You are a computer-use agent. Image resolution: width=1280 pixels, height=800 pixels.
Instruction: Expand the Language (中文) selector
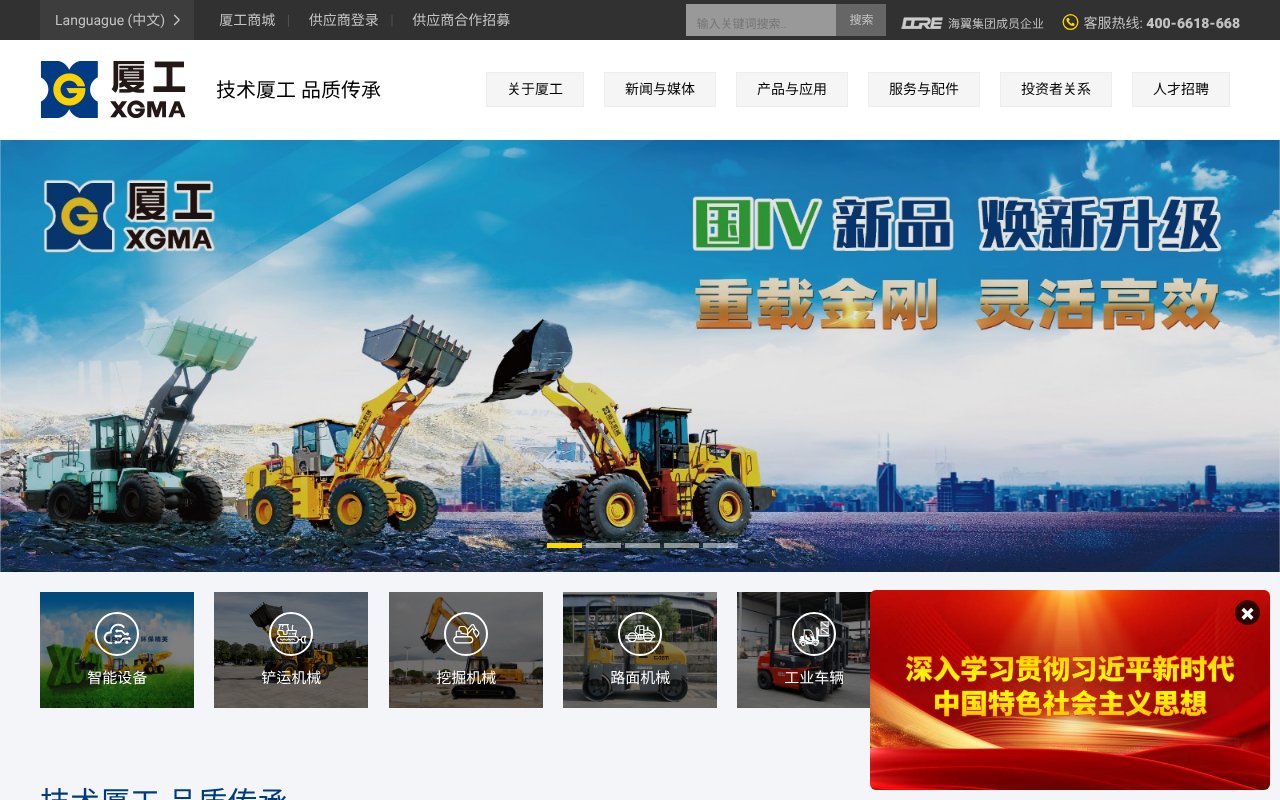pos(117,20)
